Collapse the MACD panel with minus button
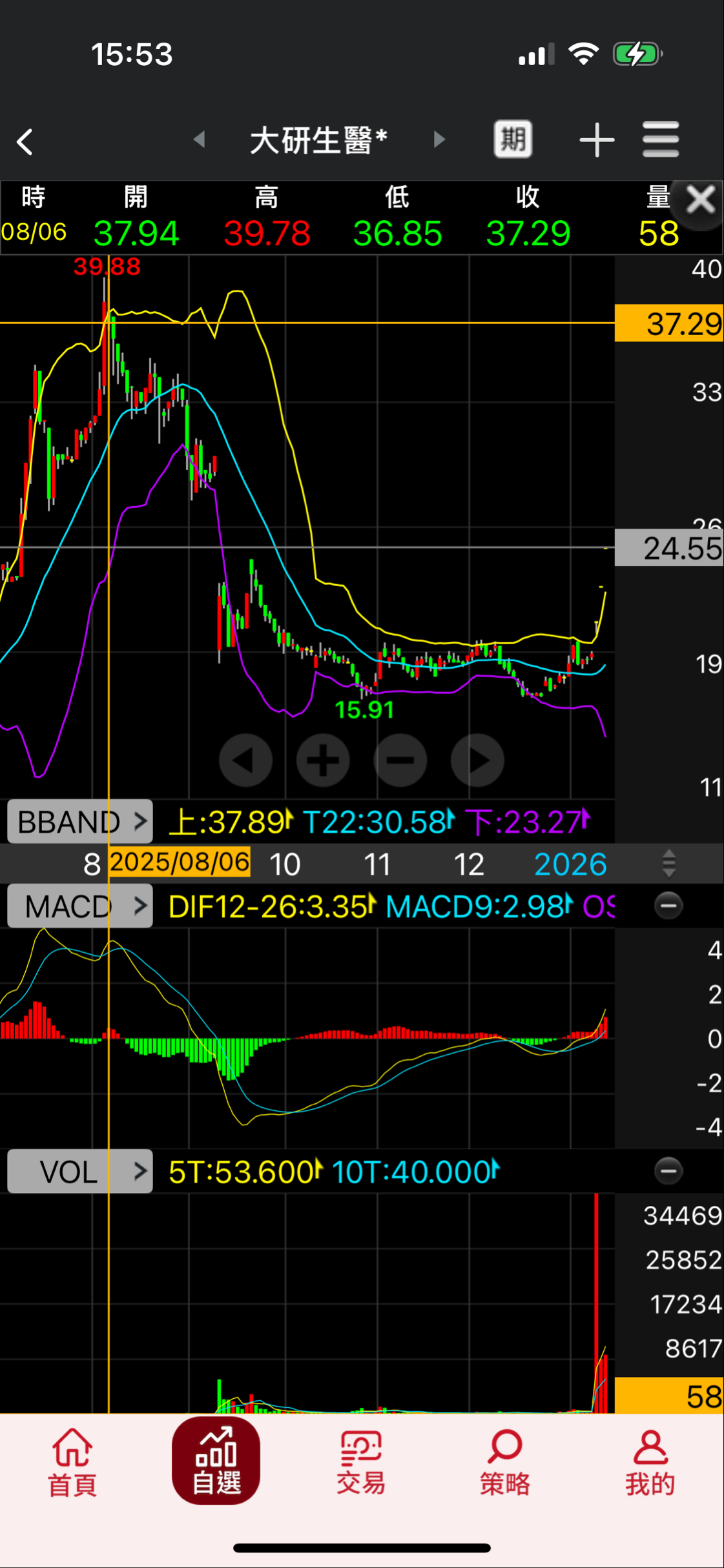Image resolution: width=724 pixels, height=1568 pixels. pos(668,906)
